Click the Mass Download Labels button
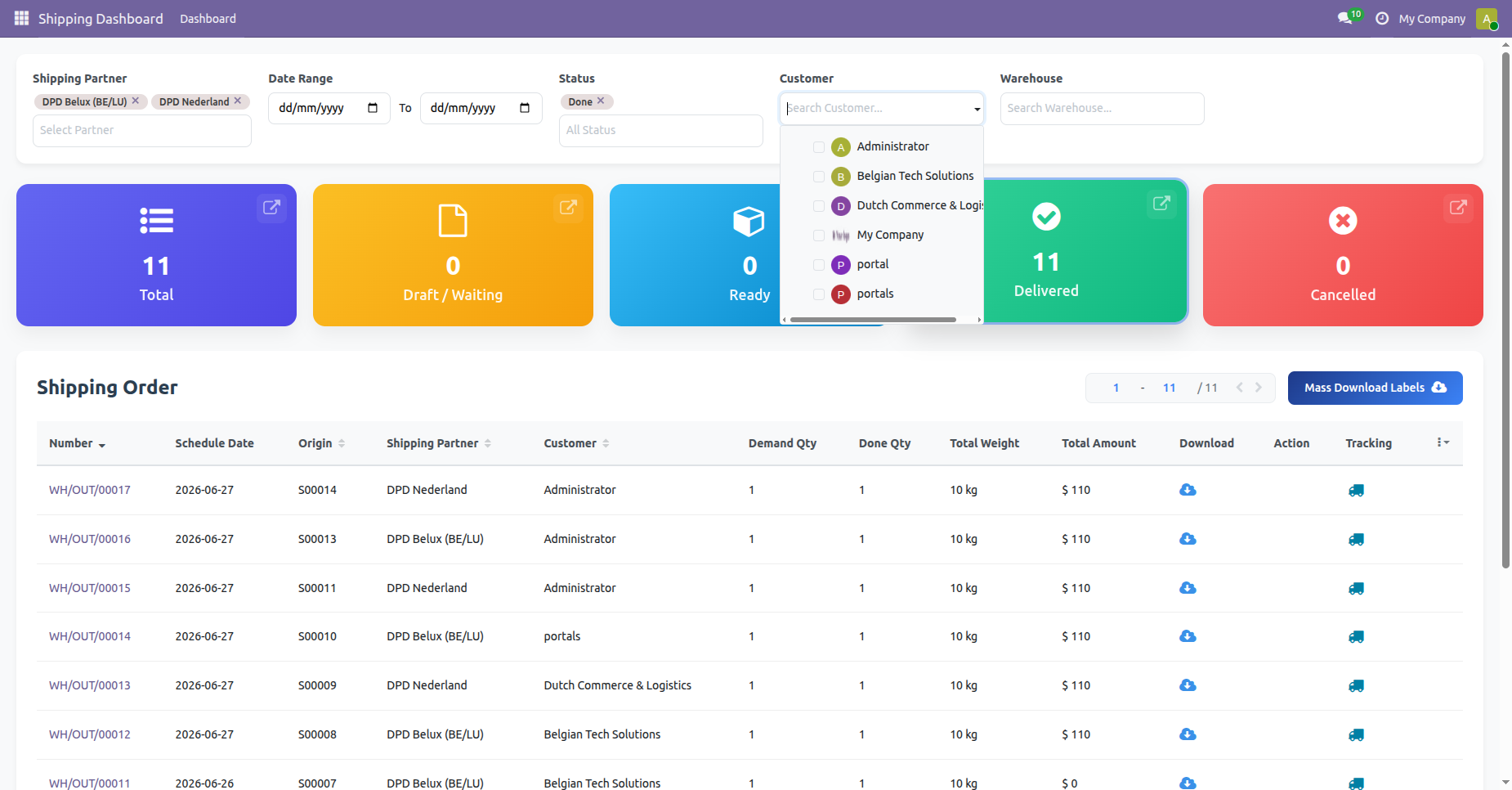Viewport: 1512px width, 790px height. 1375,388
